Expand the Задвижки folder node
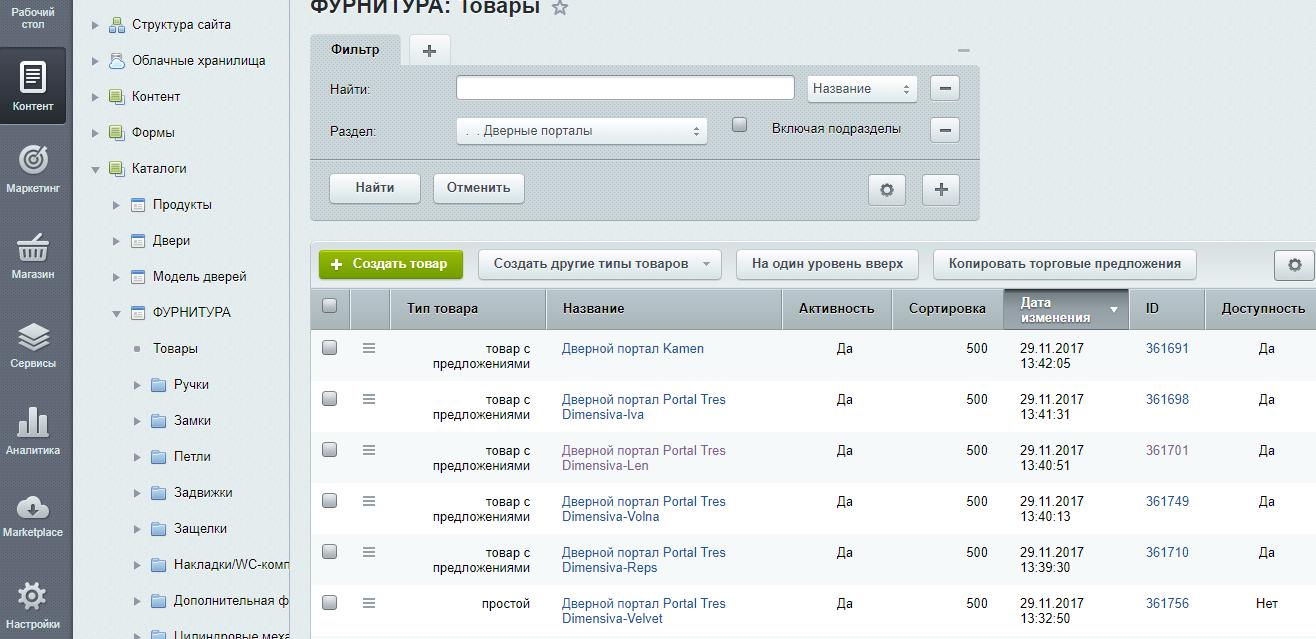 coord(137,493)
